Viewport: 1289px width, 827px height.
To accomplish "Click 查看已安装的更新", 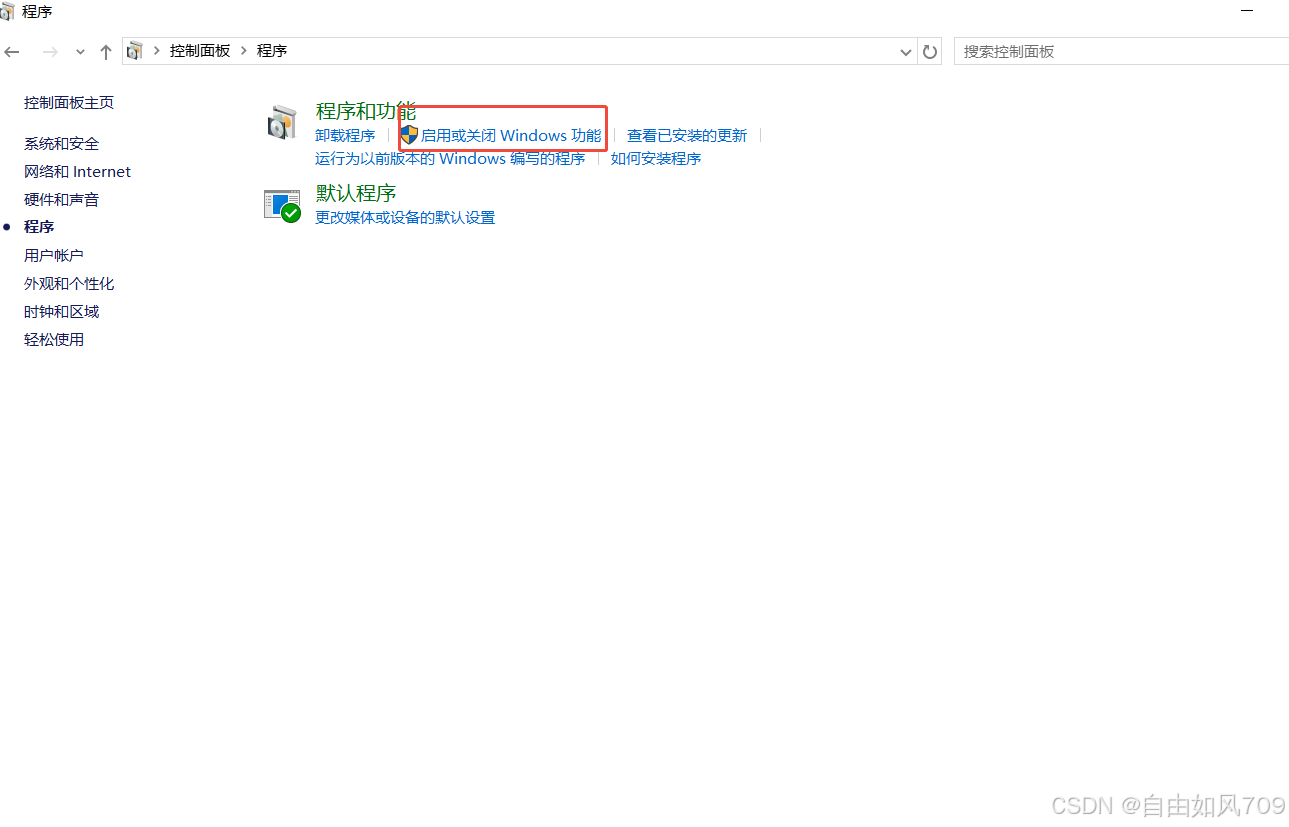I will 687,135.
